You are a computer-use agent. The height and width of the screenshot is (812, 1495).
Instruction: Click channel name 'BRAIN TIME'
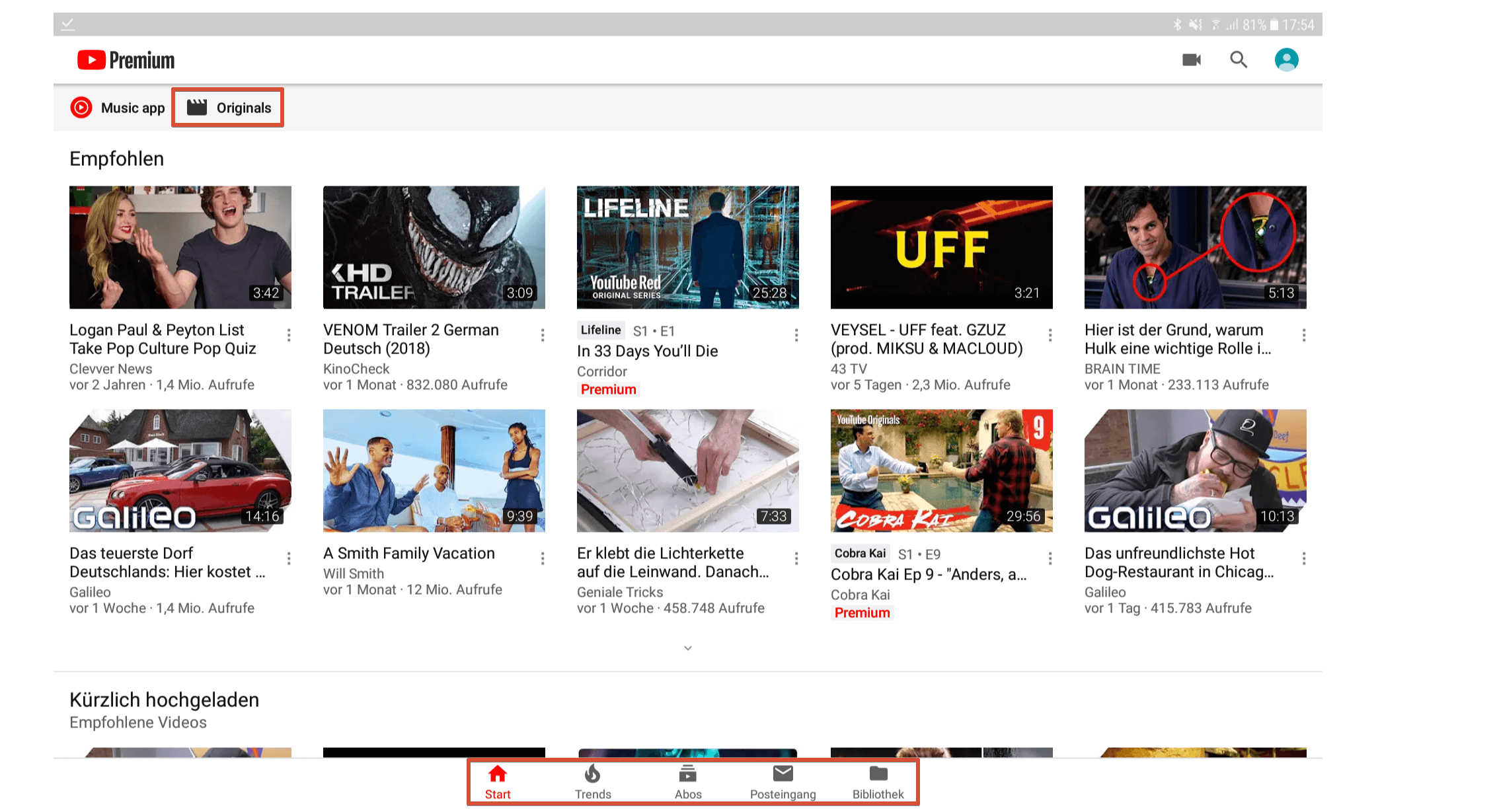[x=1122, y=369]
